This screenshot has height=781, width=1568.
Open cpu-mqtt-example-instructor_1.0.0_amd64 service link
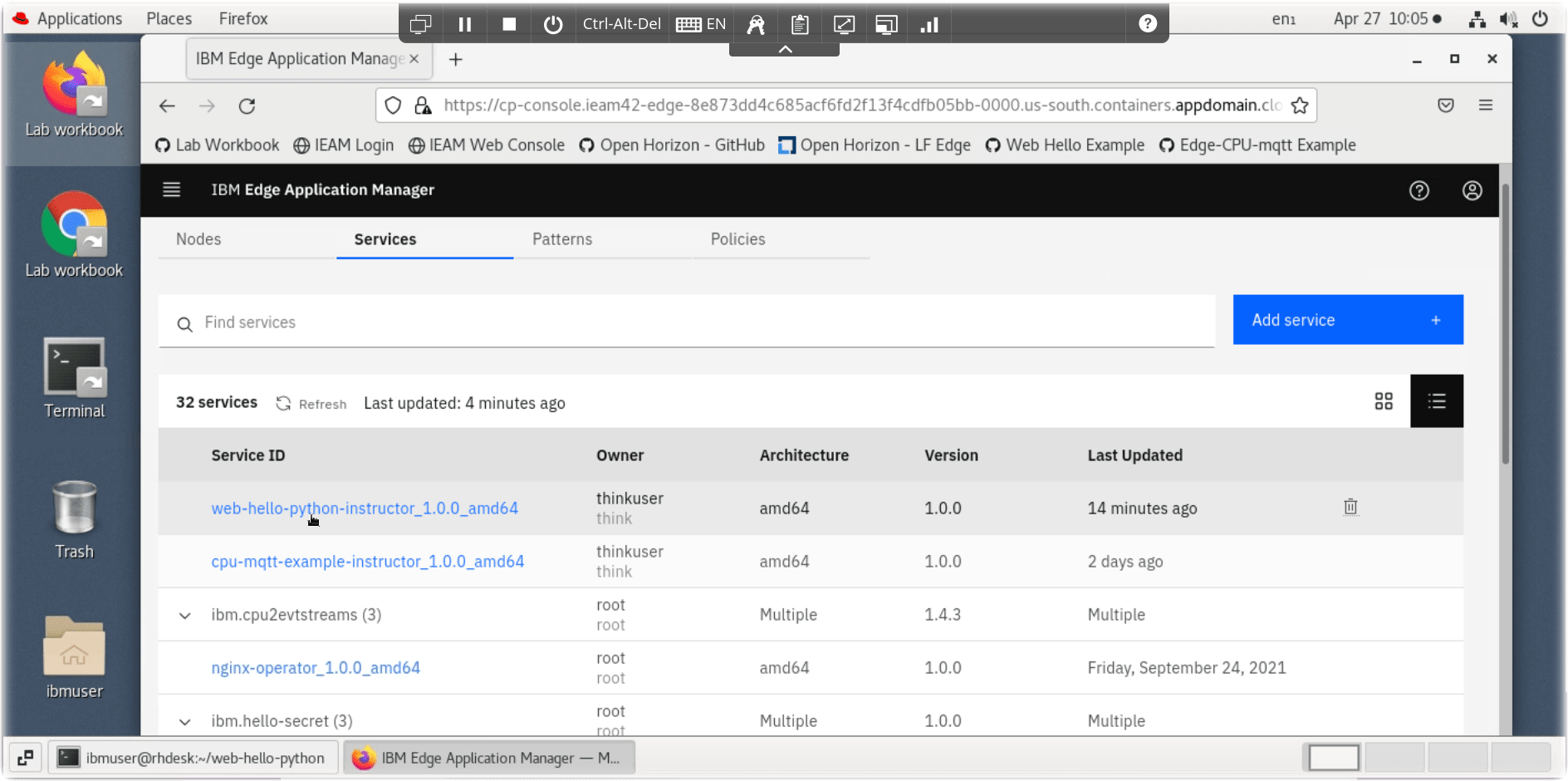pyautogui.click(x=368, y=562)
